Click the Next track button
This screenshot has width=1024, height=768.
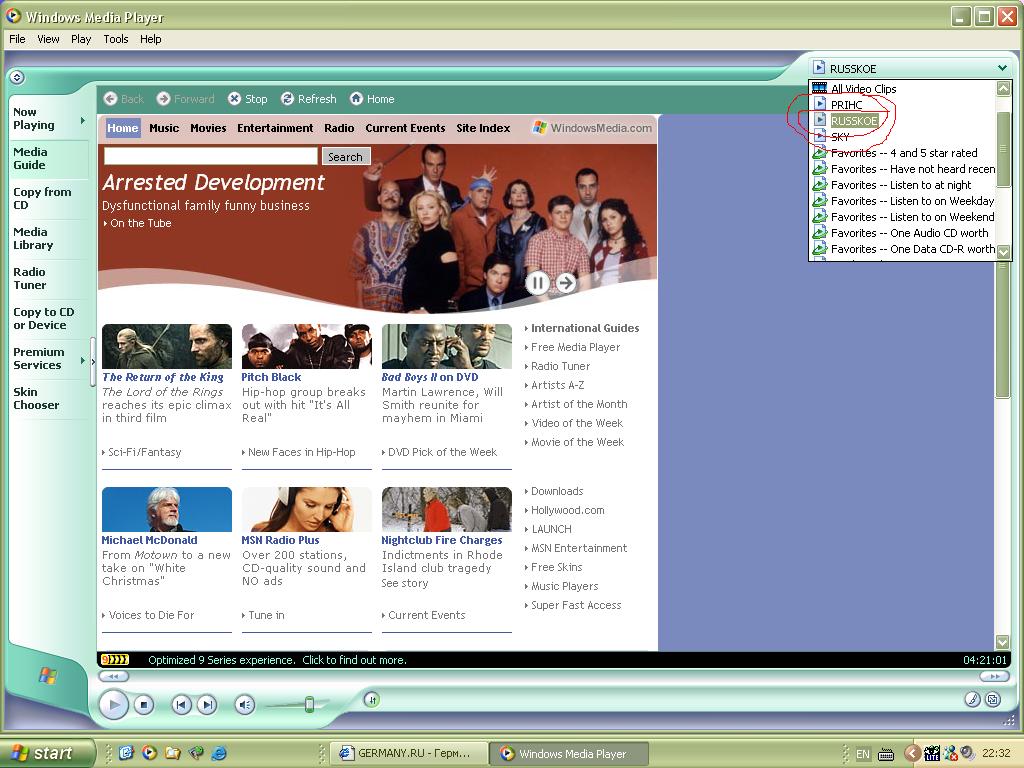[207, 705]
